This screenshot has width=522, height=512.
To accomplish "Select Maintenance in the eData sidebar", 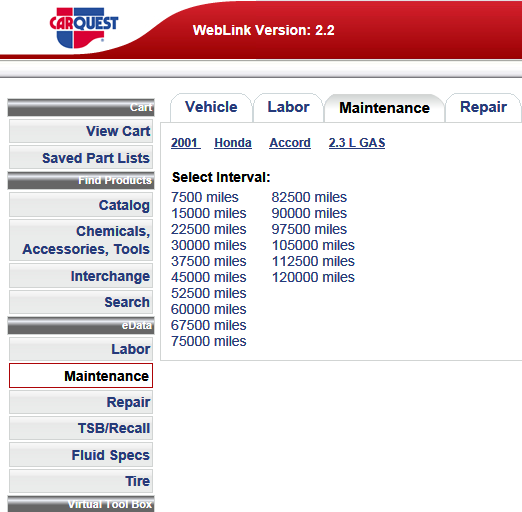I will click(x=81, y=376).
